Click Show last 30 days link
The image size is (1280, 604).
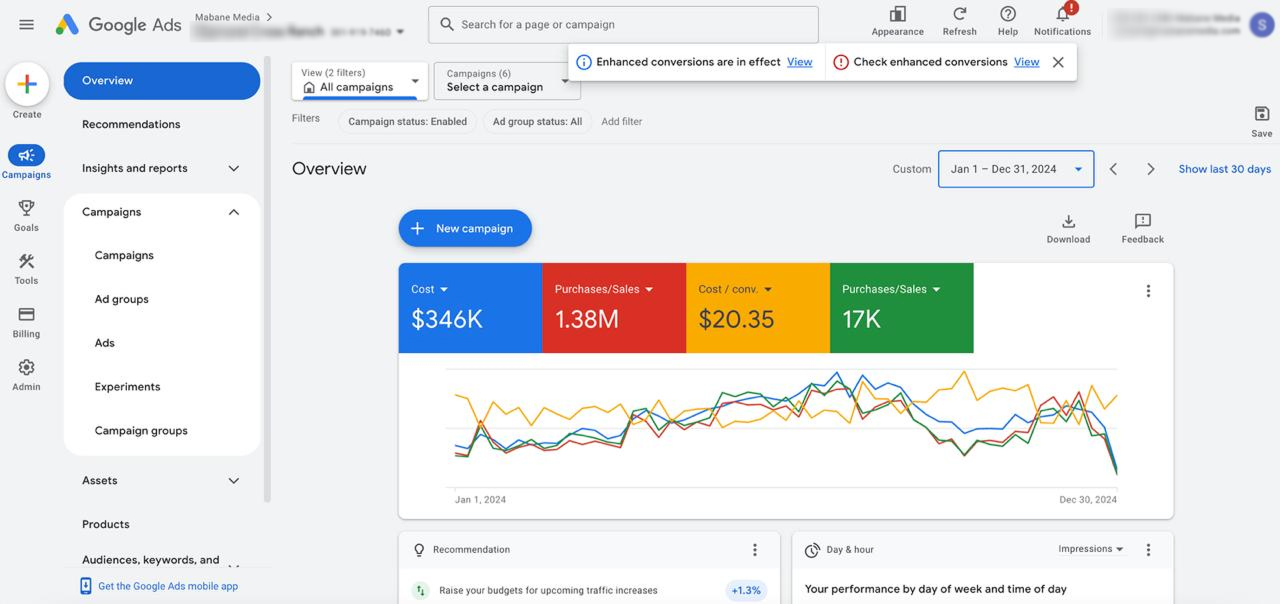[1224, 169]
